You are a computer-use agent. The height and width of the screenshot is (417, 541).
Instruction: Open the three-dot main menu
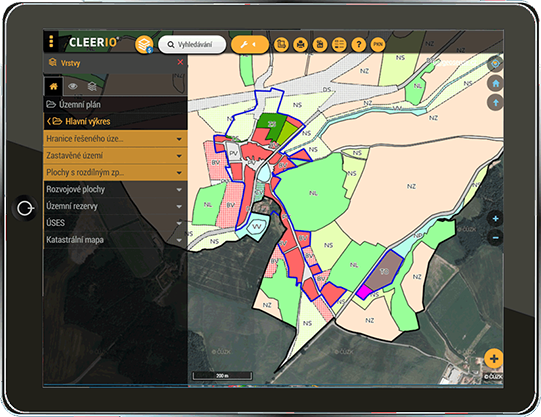pyautogui.click(x=51, y=41)
